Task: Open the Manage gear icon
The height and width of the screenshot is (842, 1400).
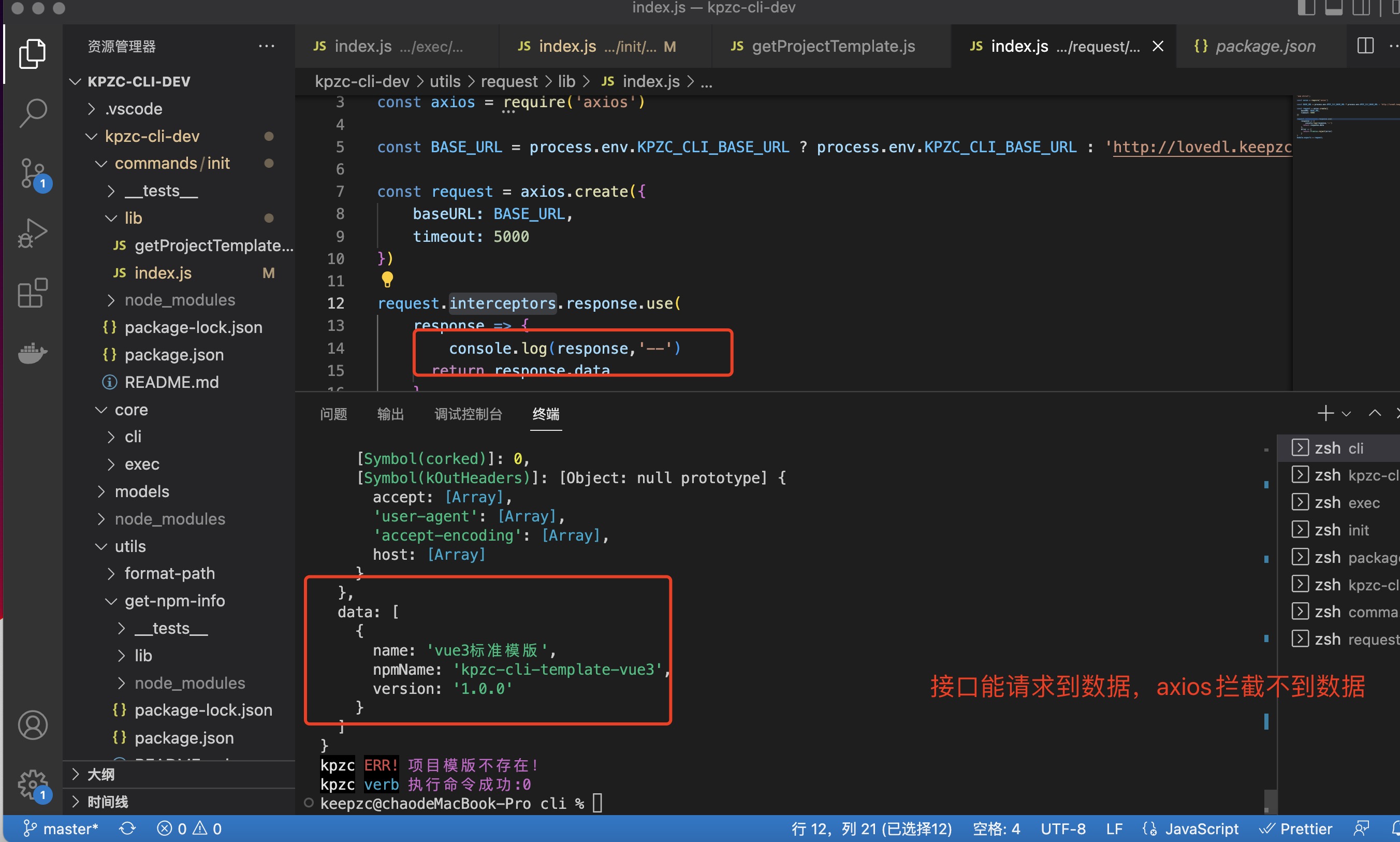Action: coord(34,785)
